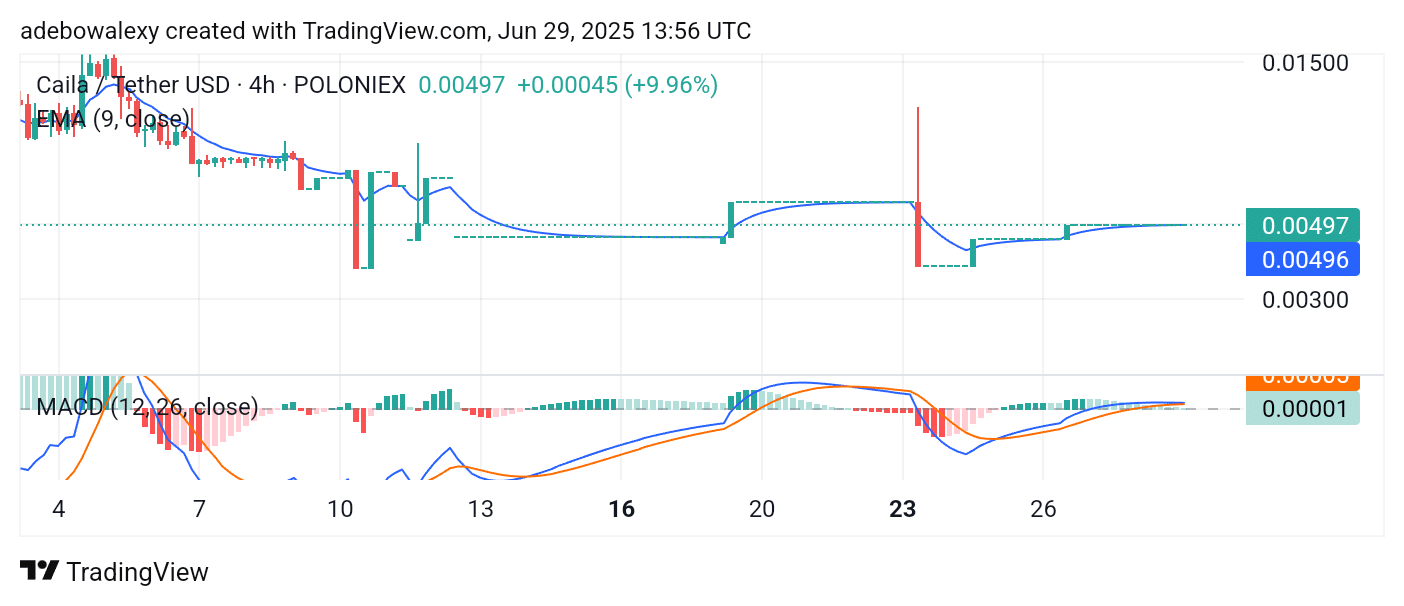
Task: Click bold date label 16 on time axis
Action: click(x=622, y=509)
